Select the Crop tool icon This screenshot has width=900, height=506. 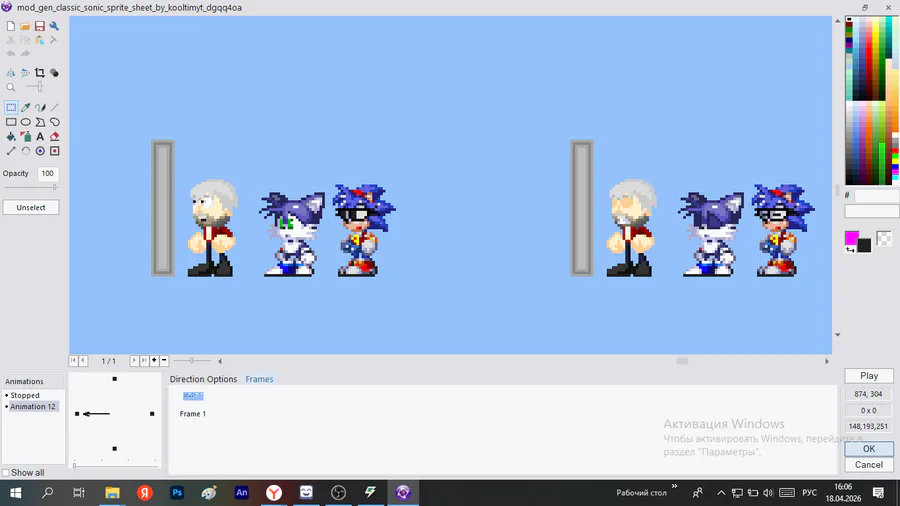coord(40,73)
